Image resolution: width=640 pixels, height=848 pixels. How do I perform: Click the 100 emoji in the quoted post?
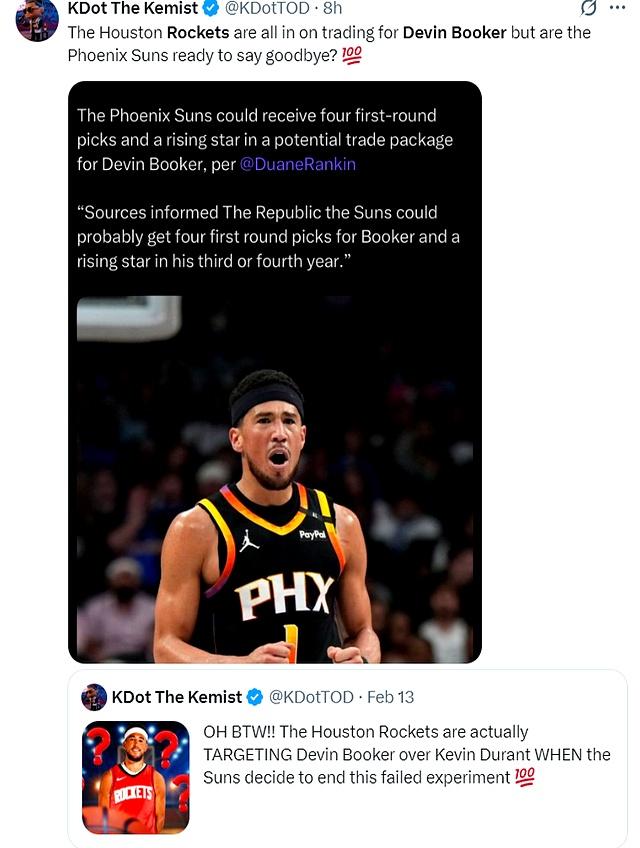click(x=525, y=778)
